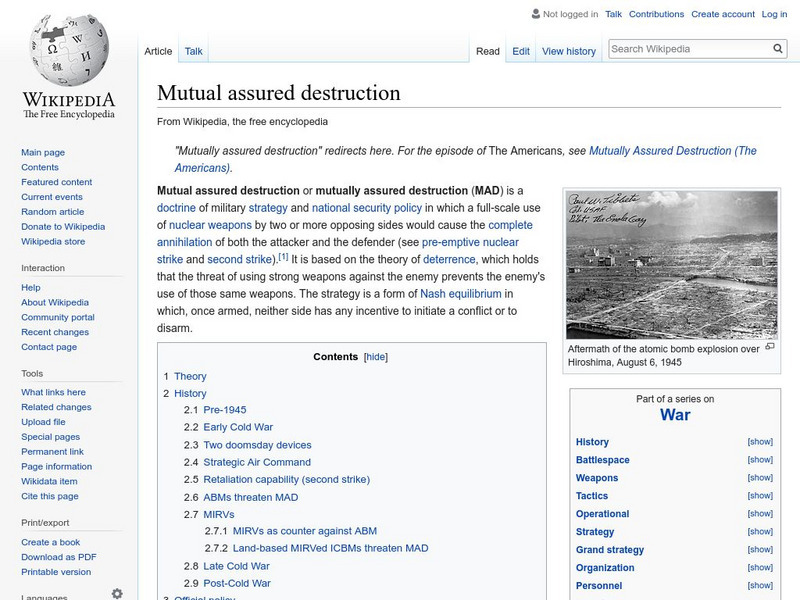Jump to Two doomsday devices section
Screen dimensions: 800x600
(x=257, y=445)
